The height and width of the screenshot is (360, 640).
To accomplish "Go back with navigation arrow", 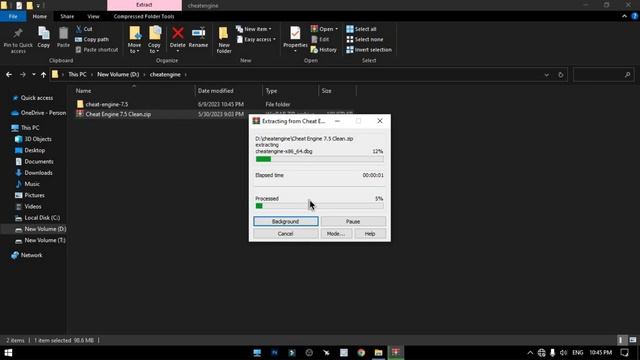I will point(9,75).
